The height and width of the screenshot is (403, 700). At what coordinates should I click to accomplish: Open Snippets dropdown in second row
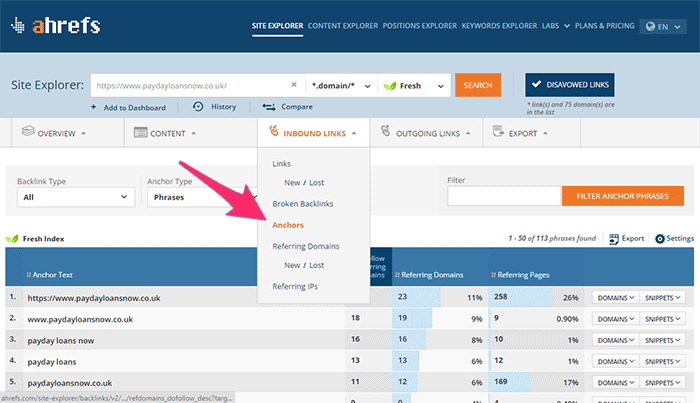[x=662, y=319]
